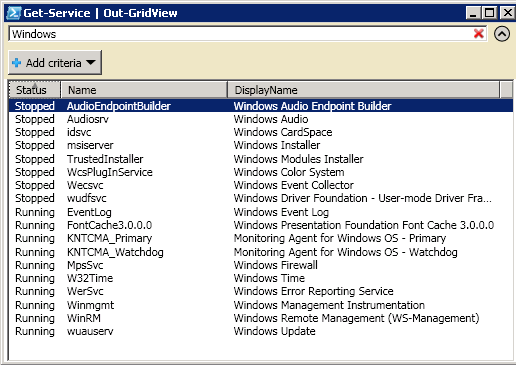Click inside the Windows filter text box
The height and width of the screenshot is (365, 516).
coord(240,34)
